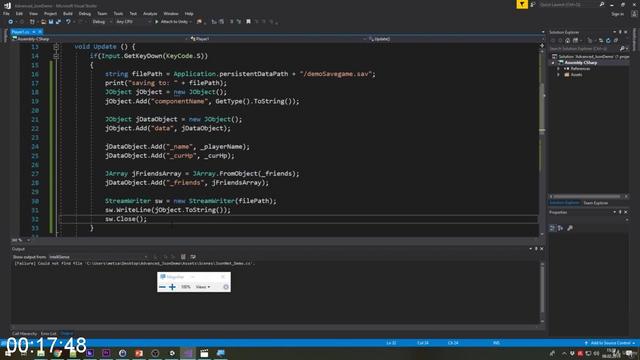
Task: Click the Solution Explorer Home icon
Action: (568, 40)
